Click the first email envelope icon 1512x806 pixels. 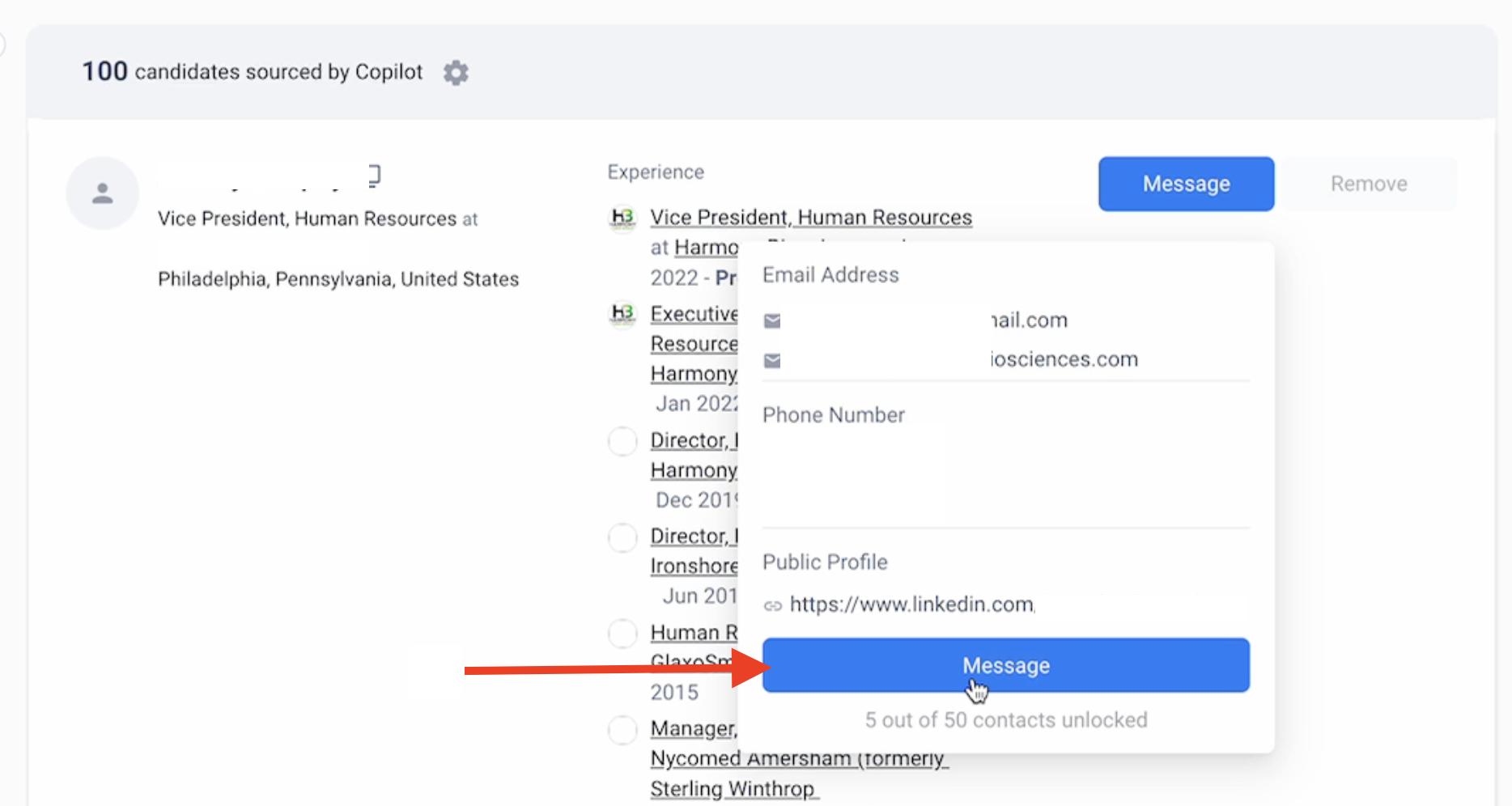point(772,321)
